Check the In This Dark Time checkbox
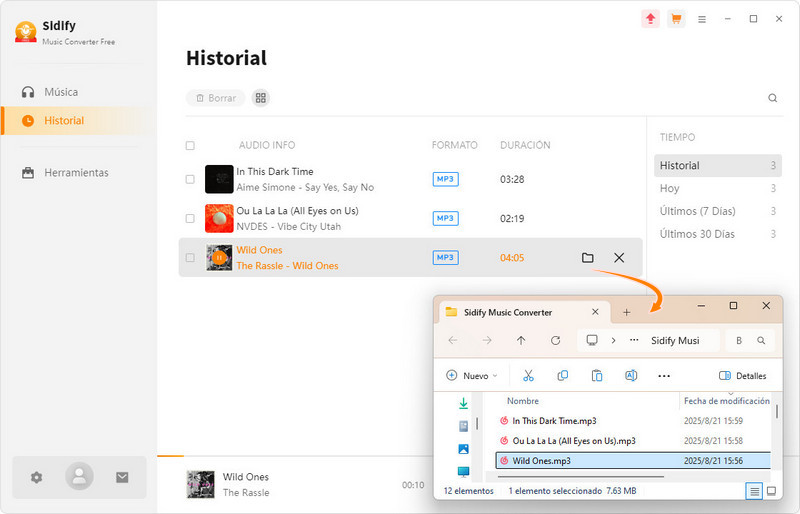 pos(190,179)
